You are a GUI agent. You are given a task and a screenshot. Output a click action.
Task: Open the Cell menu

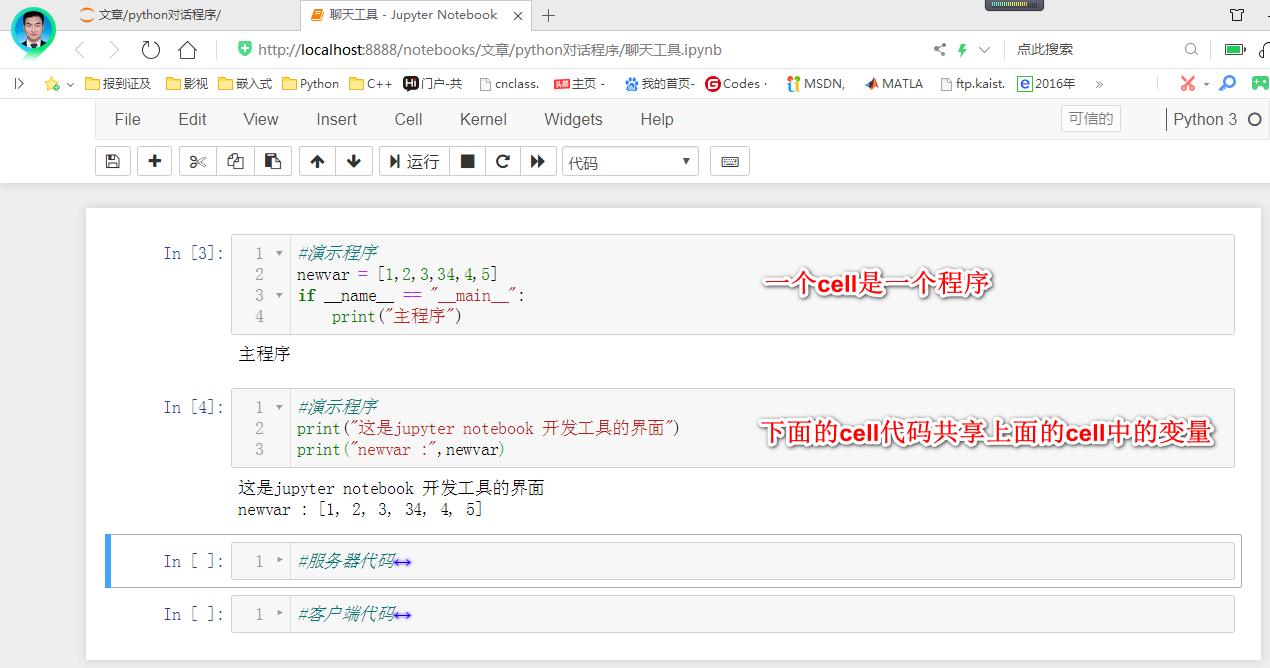tap(408, 119)
